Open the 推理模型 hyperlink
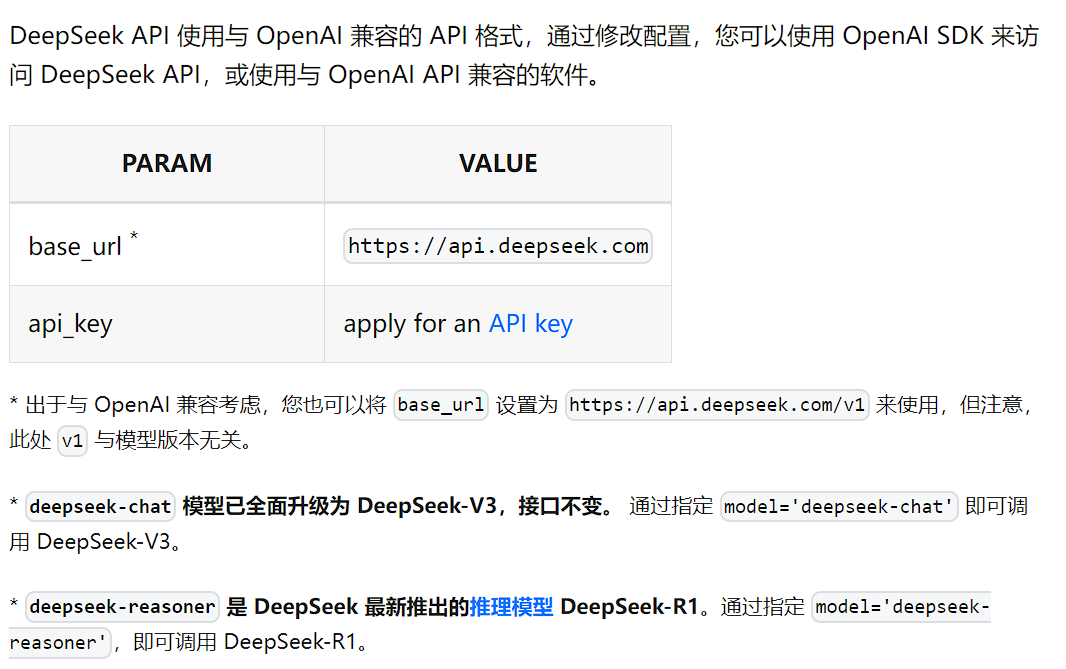This screenshot has height=669, width=1066. pyautogui.click(x=511, y=606)
